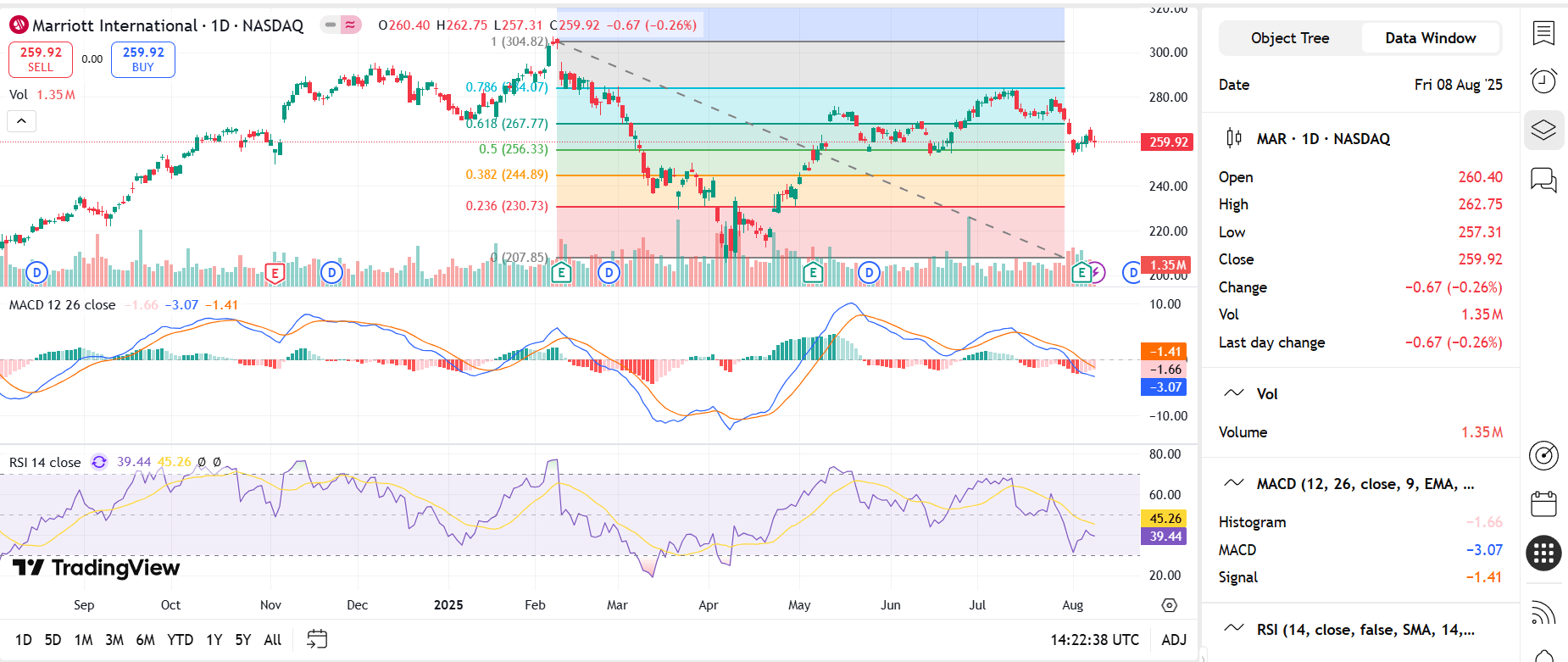Open the Alerts alarm clock icon
Viewport: 1568px width, 662px height.
(1543, 81)
